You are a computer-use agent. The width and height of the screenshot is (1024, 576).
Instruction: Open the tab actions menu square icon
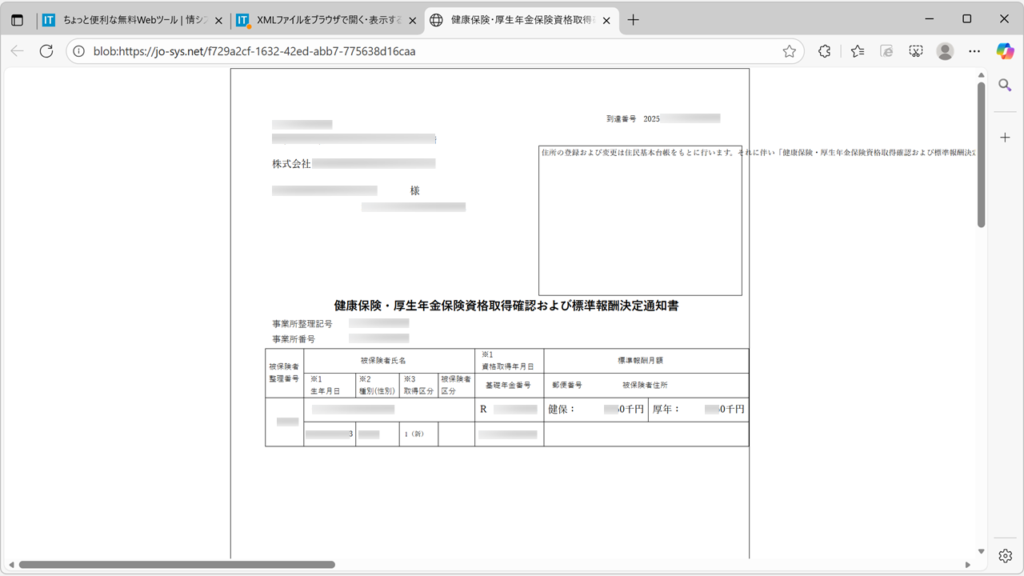14,18
